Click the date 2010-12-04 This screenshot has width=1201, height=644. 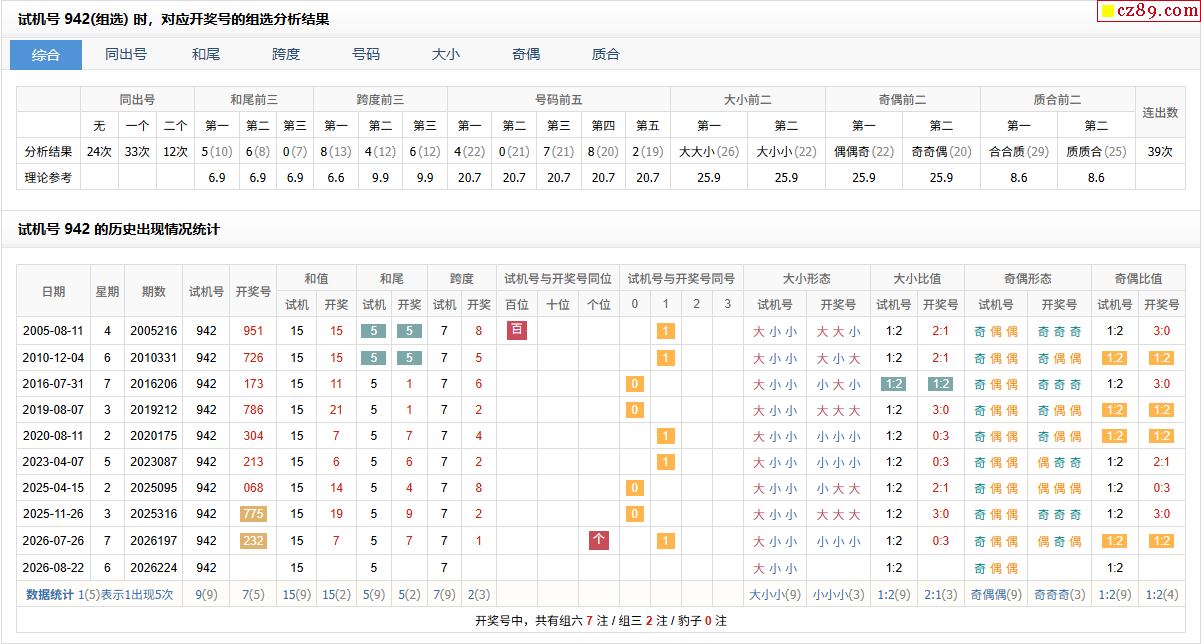pos(54,358)
